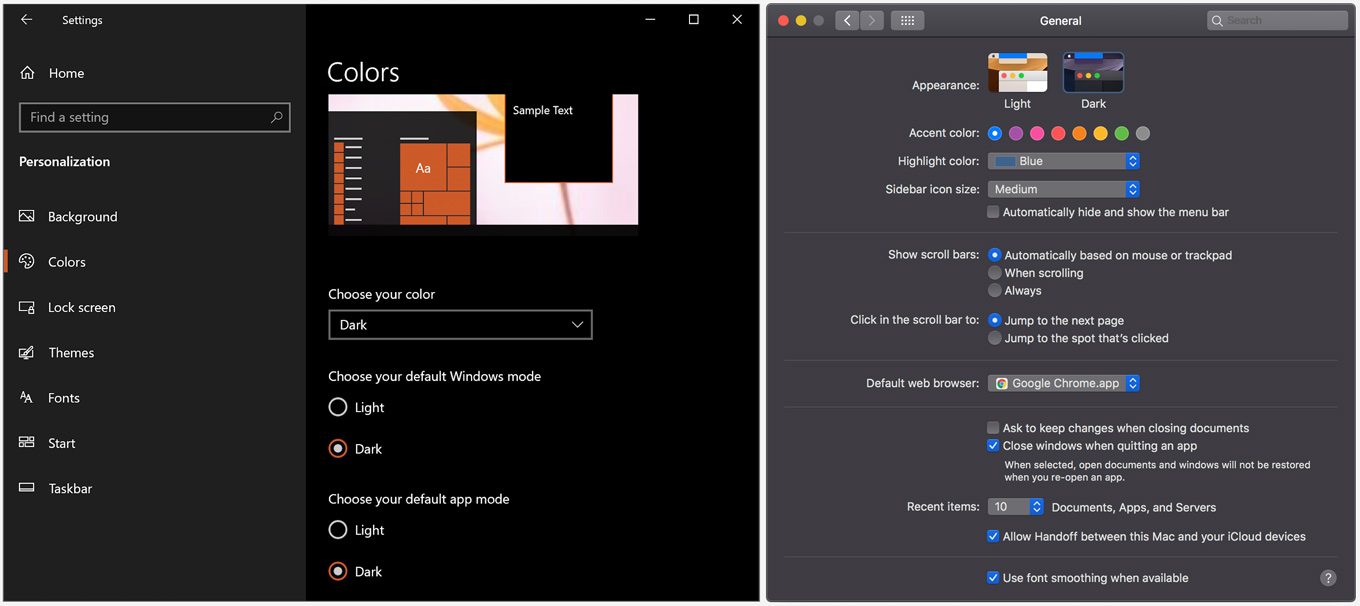Select Lock screen from the Personalization menu
This screenshot has width=1360, height=606.
(82, 307)
